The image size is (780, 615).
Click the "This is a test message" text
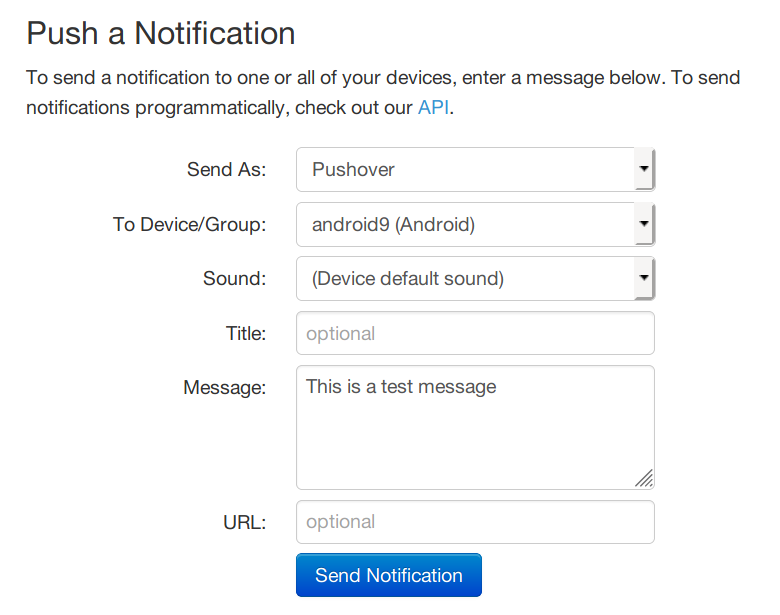tap(401, 387)
